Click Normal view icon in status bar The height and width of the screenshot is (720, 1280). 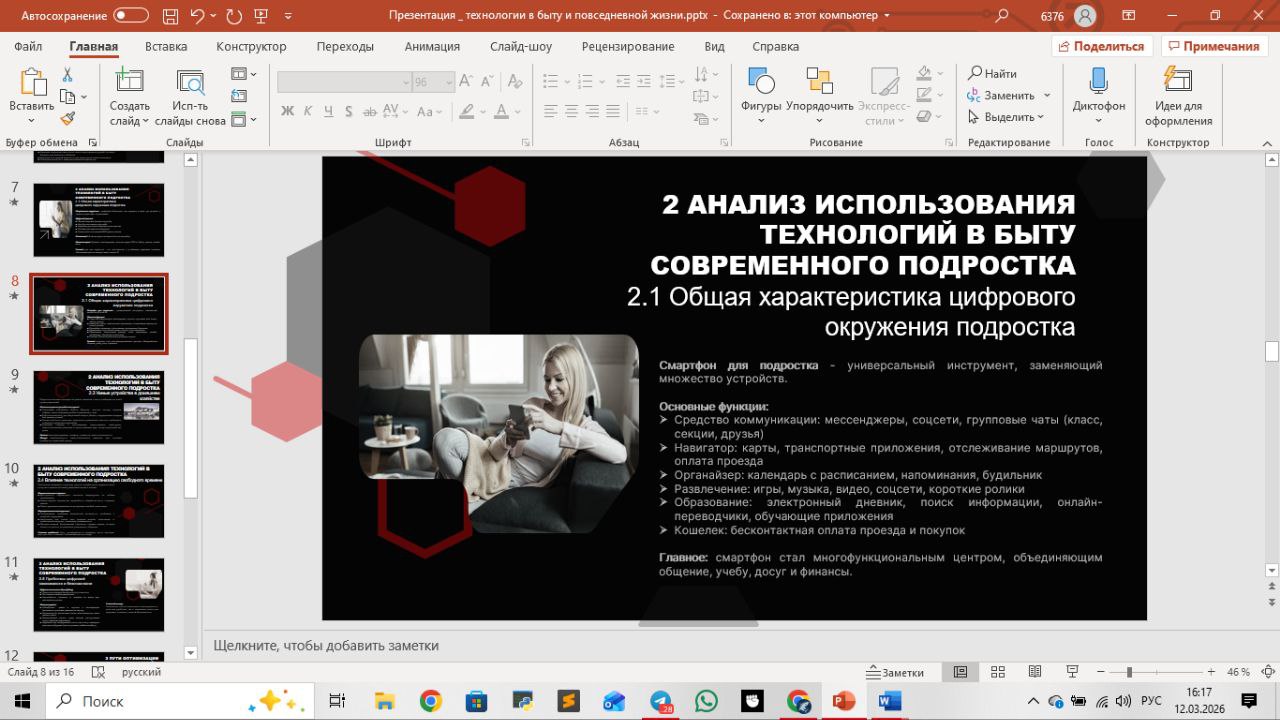[960, 672]
